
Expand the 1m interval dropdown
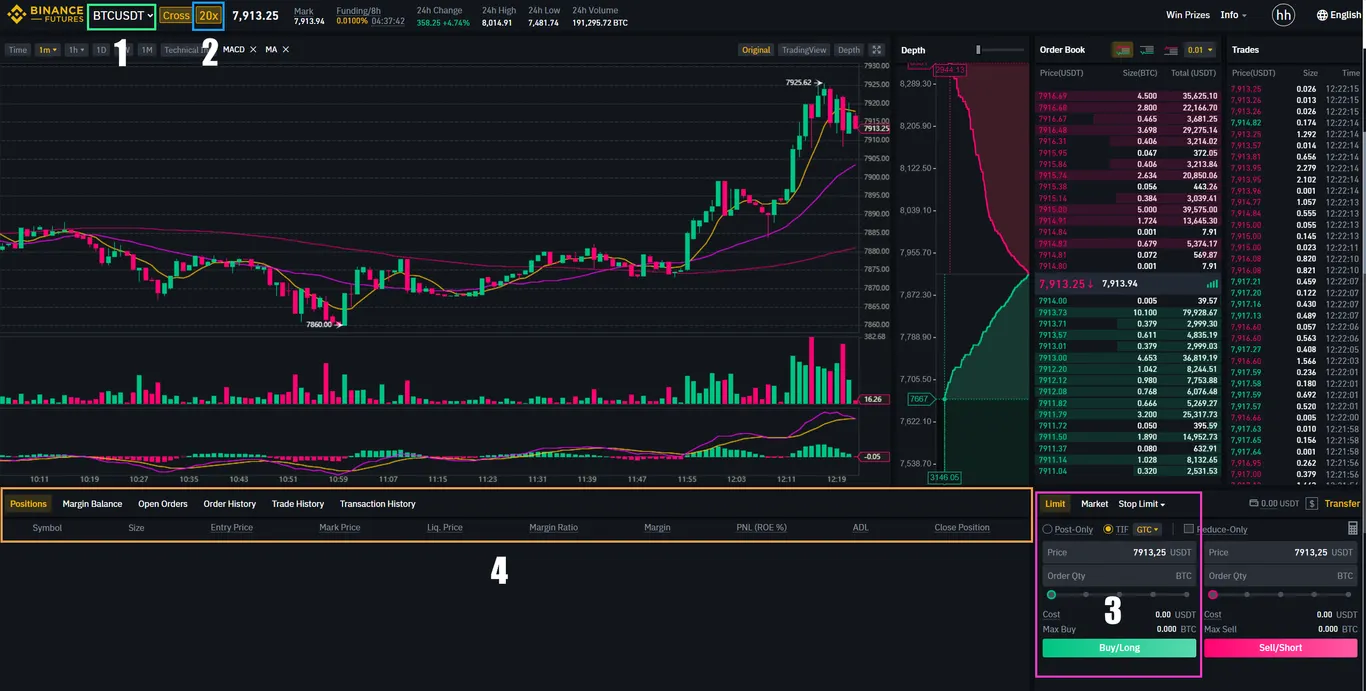tap(48, 50)
